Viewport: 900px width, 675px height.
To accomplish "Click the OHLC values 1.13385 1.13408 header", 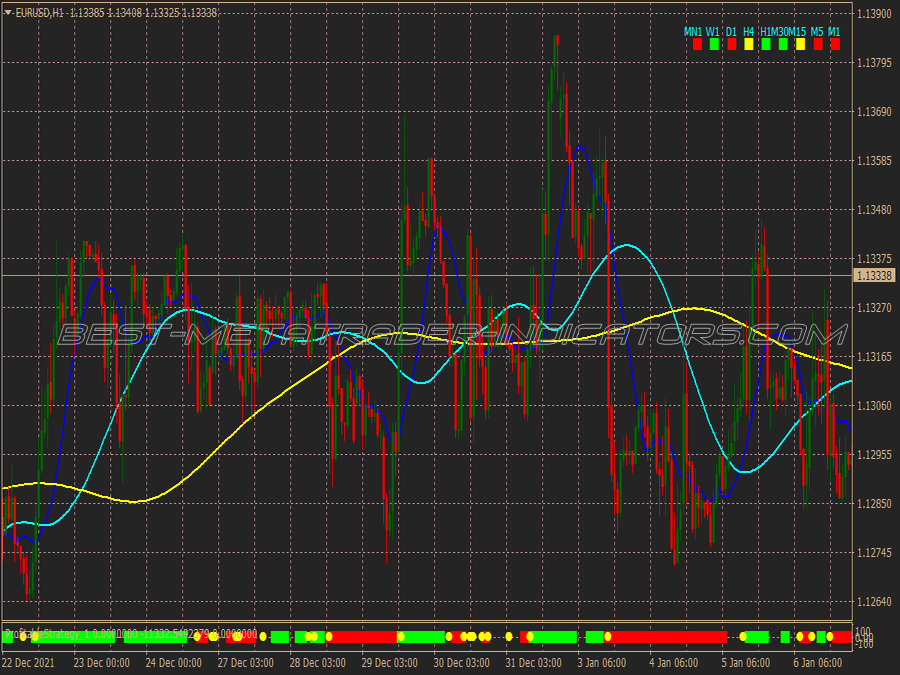I will point(106,13).
